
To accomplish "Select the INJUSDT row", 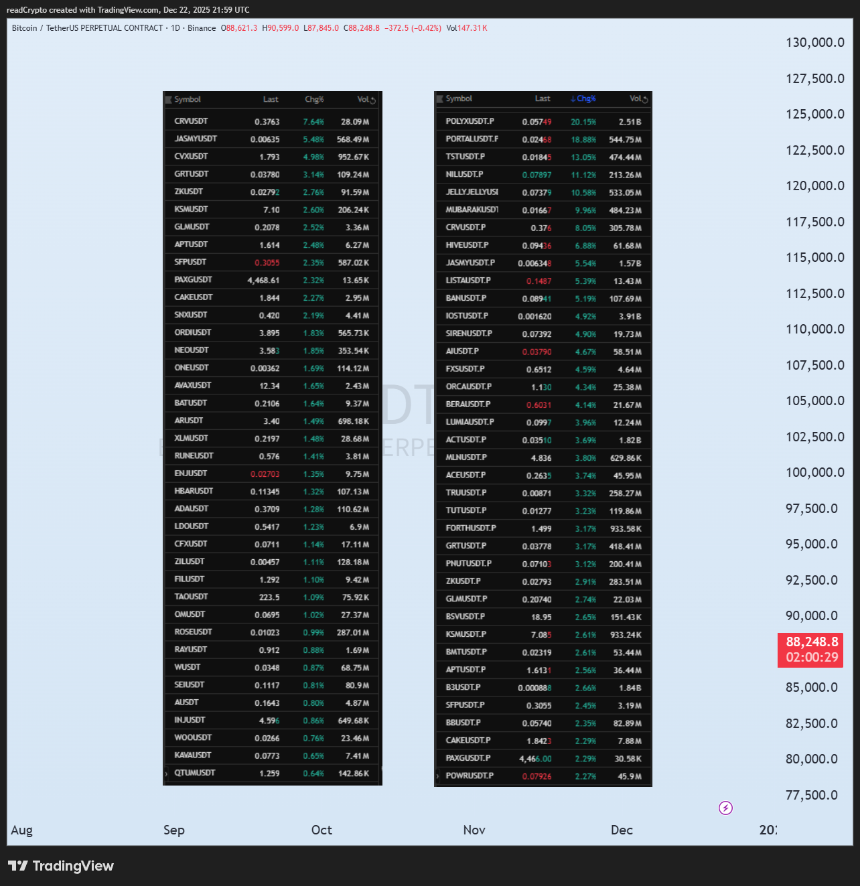I will (272, 720).
